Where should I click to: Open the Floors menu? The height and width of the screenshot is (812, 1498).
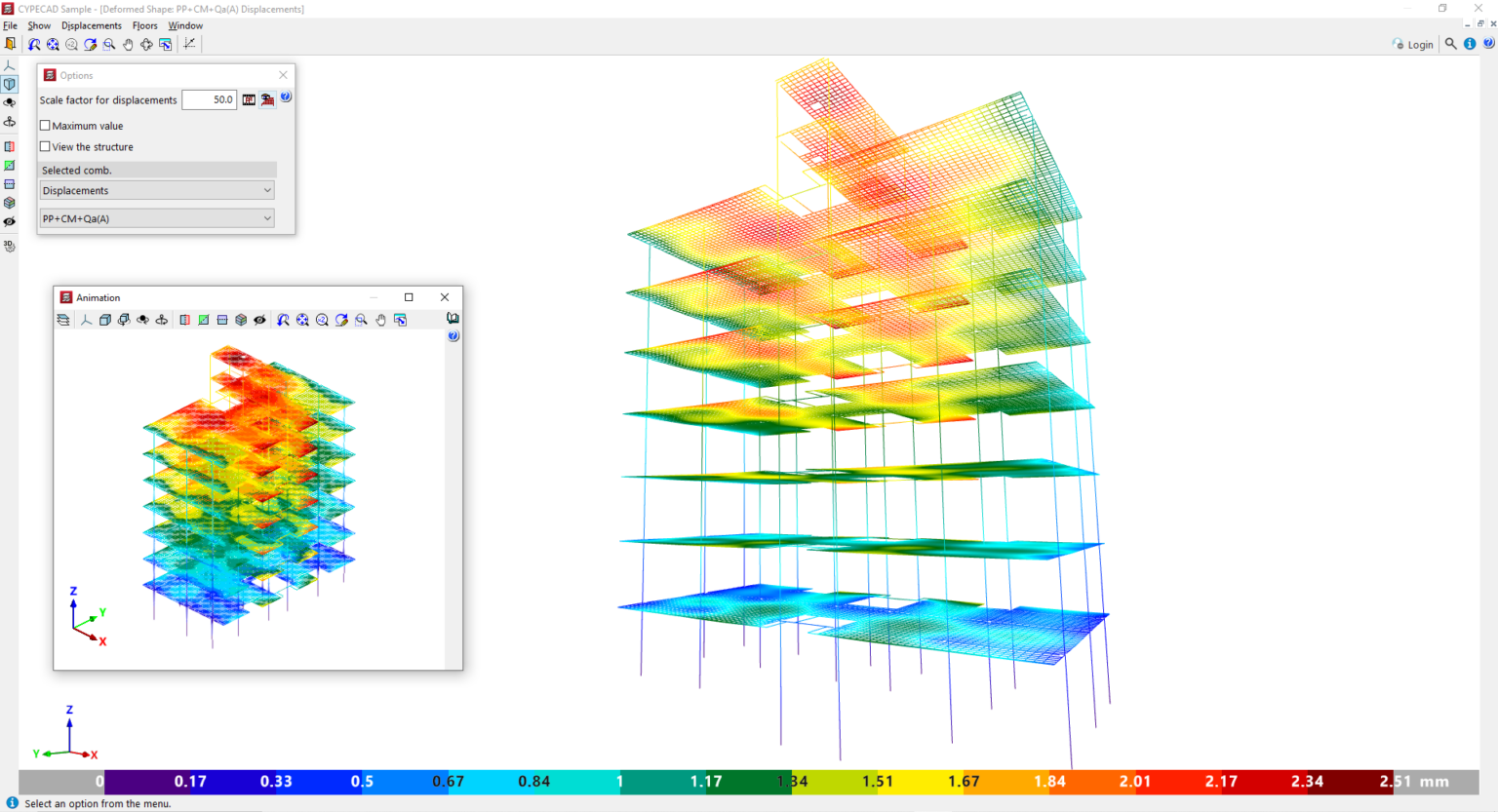click(145, 25)
